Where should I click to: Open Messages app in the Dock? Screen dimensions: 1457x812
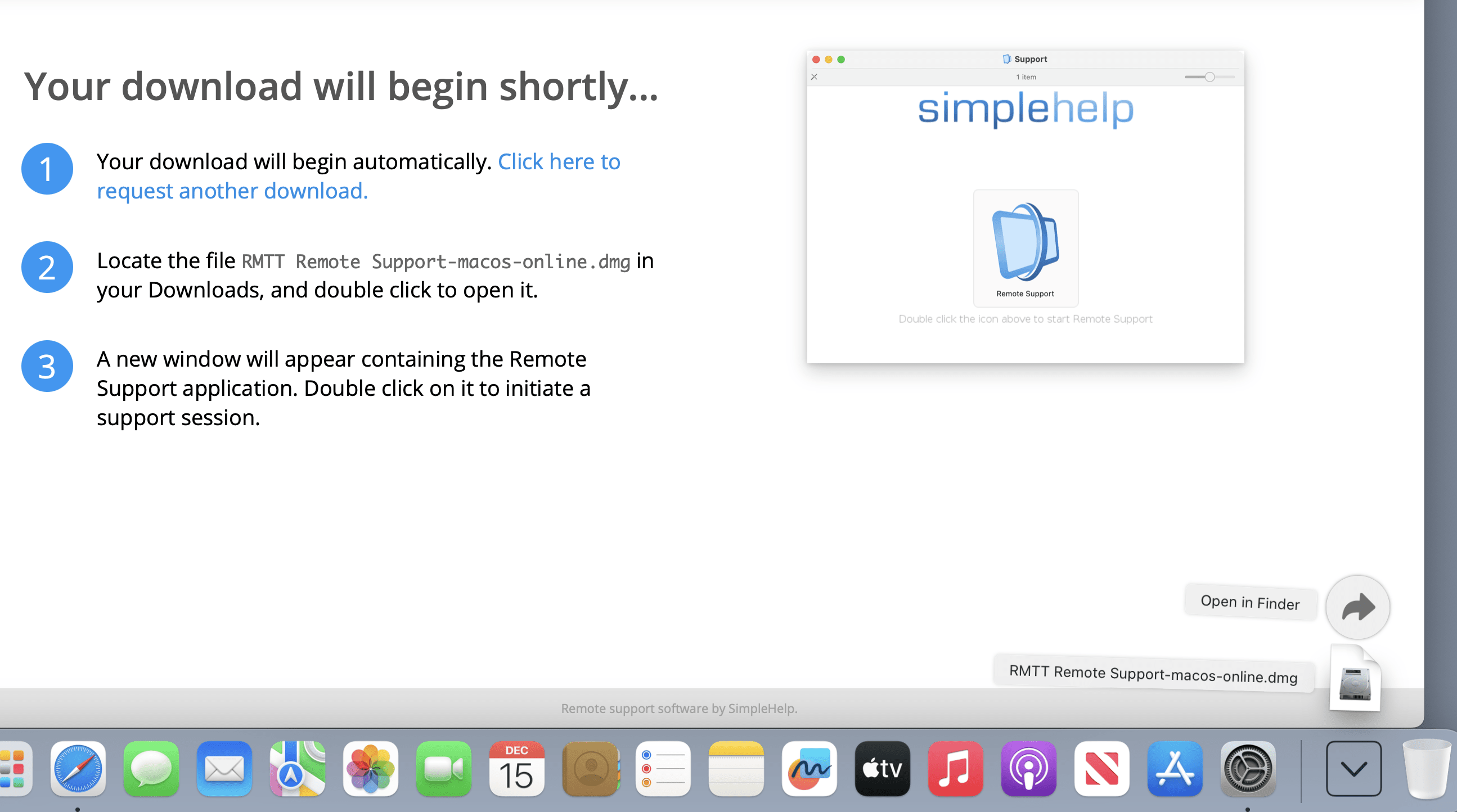click(151, 769)
